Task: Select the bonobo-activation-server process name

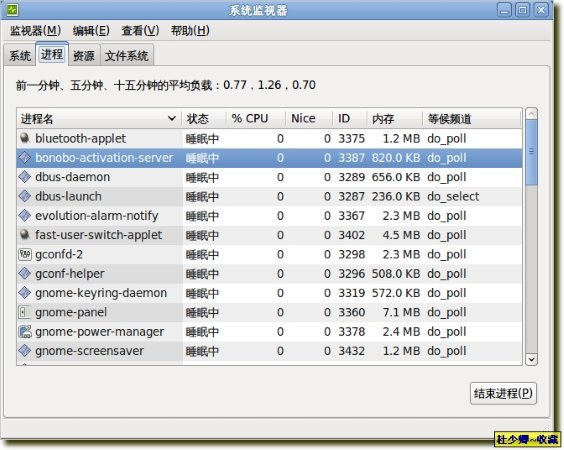Action: tap(104, 158)
